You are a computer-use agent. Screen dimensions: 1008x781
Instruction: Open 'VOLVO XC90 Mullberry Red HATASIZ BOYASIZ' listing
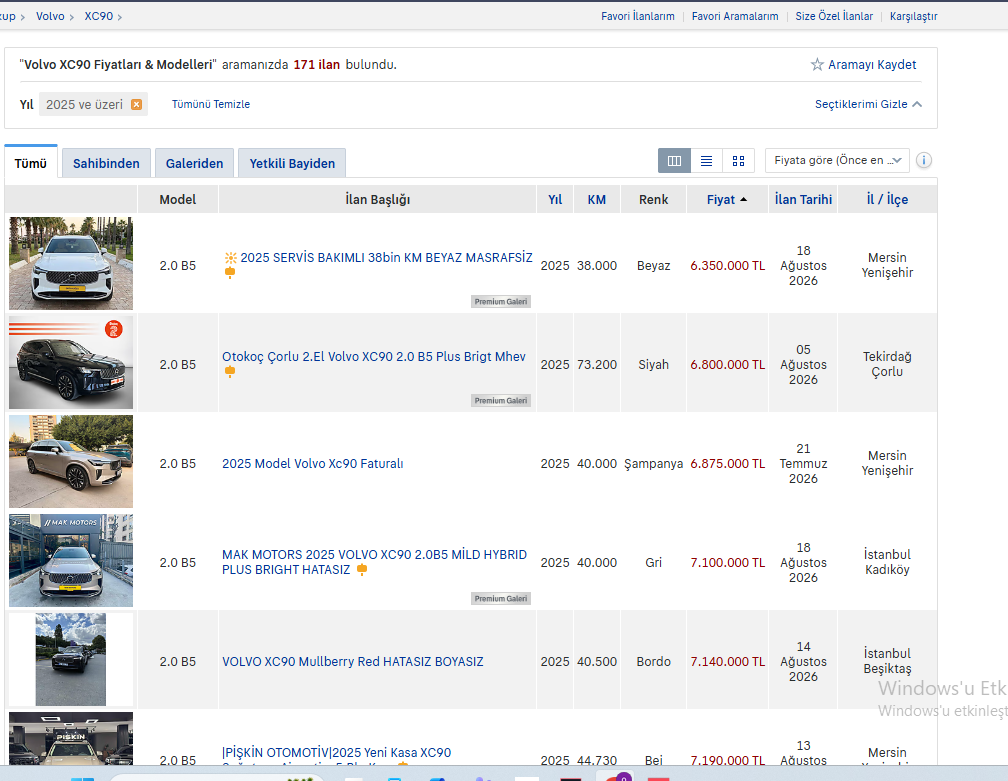point(352,661)
